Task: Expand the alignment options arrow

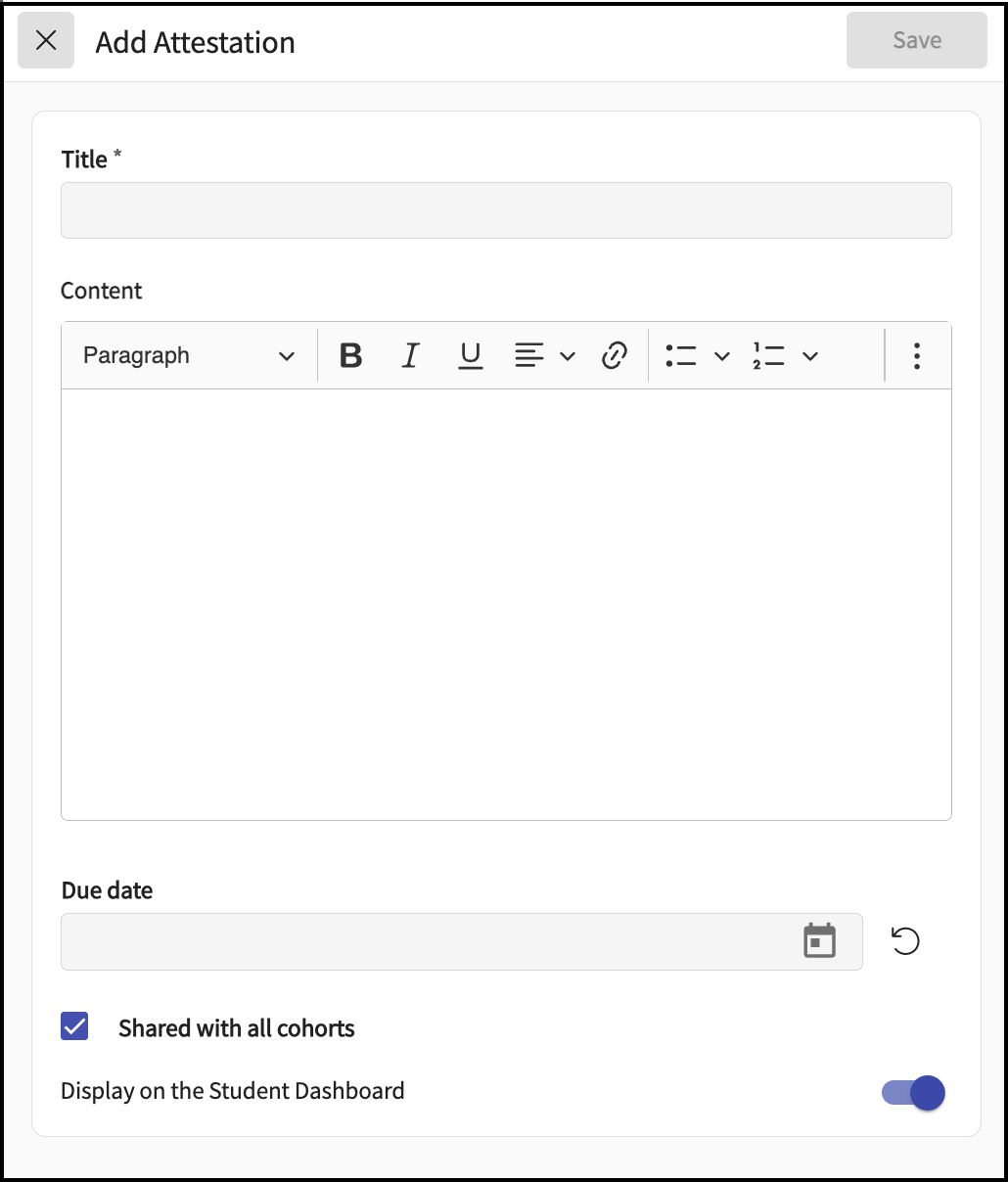Action: coord(568,356)
